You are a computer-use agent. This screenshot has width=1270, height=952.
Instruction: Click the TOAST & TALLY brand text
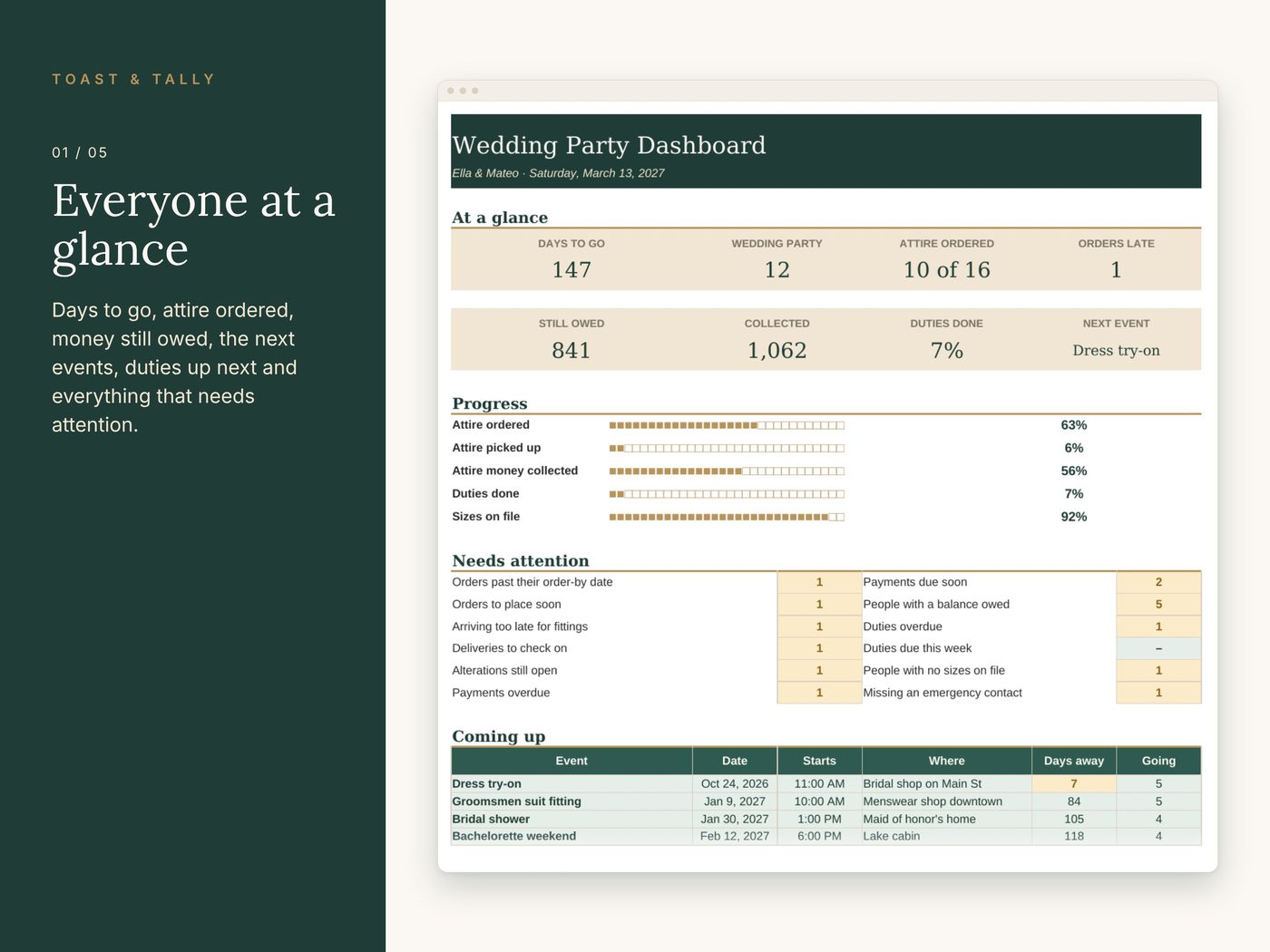coord(133,80)
